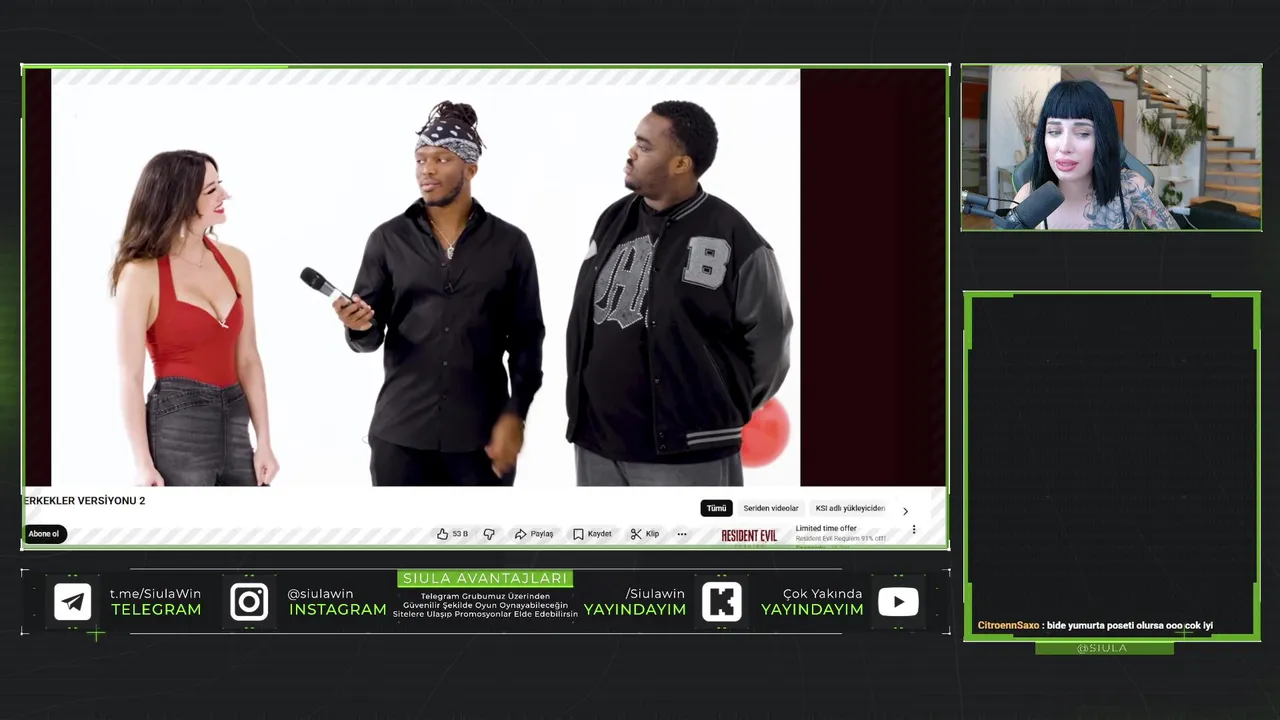This screenshot has width=1280, height=720.
Task: Click the streamer webcam feed
Action: 1111,148
